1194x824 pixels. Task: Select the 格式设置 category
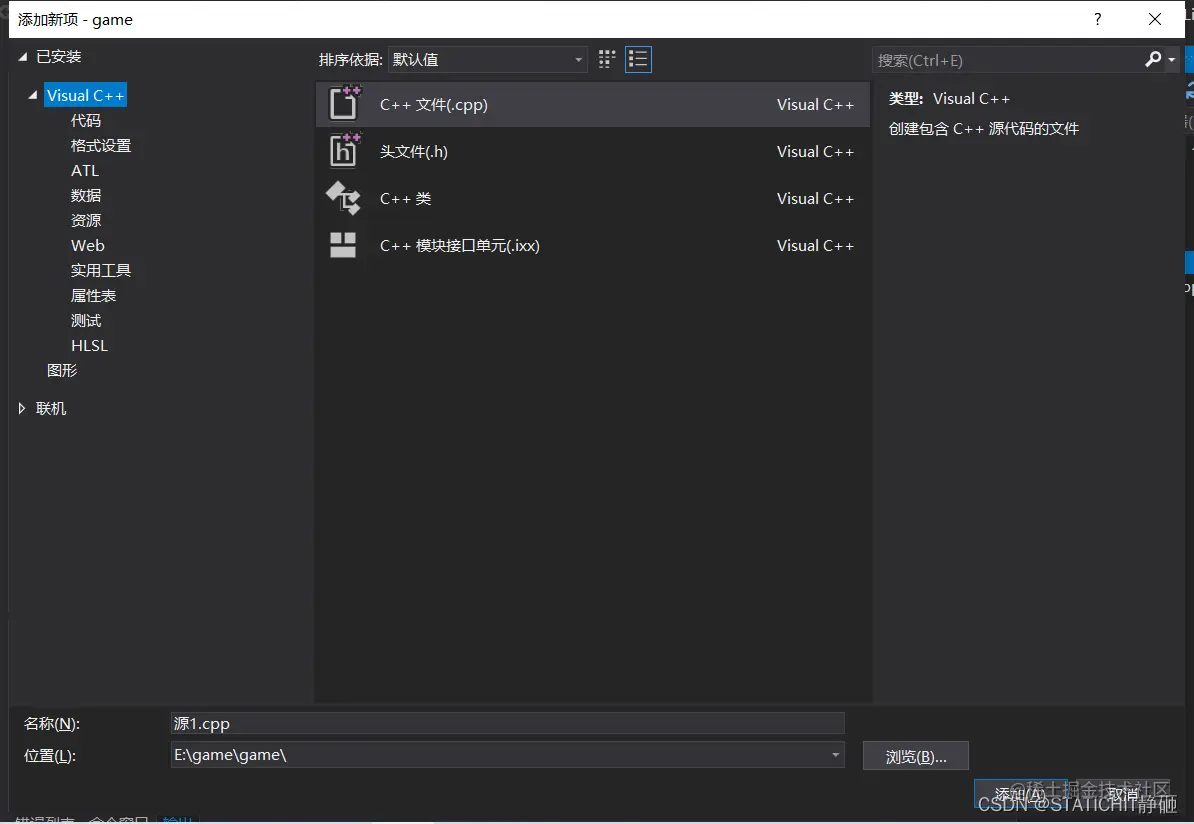pos(101,145)
